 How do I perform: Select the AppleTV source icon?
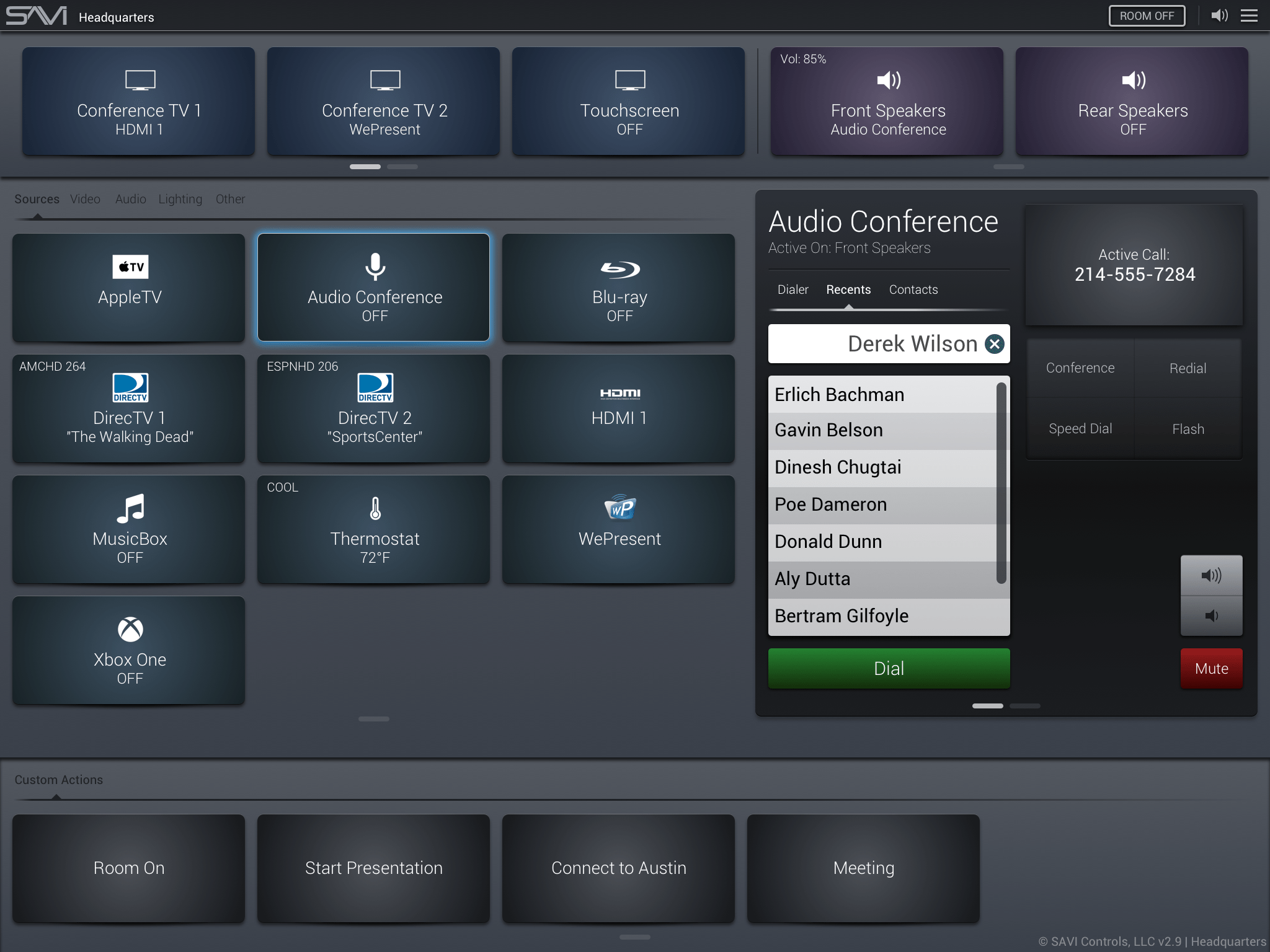pyautogui.click(x=130, y=268)
